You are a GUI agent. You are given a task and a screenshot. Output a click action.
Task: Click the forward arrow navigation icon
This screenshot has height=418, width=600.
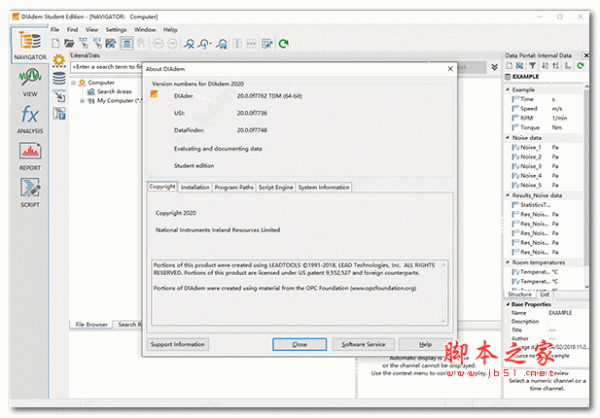[x=173, y=44]
